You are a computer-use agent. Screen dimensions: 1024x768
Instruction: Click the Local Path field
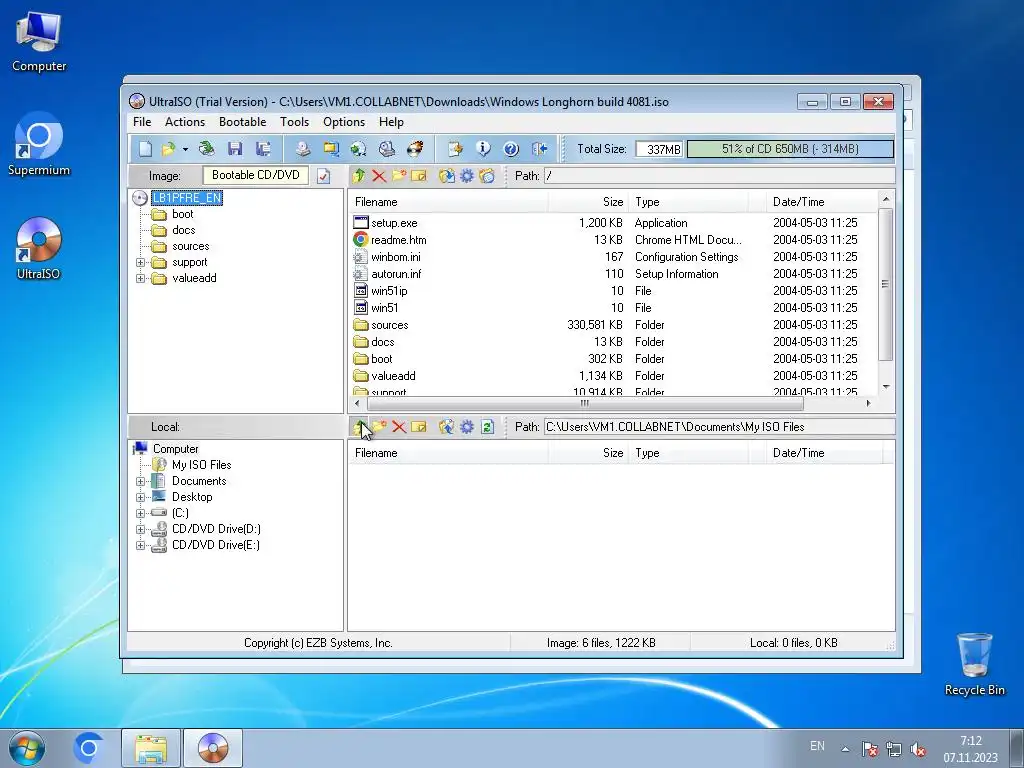pyautogui.click(x=719, y=427)
